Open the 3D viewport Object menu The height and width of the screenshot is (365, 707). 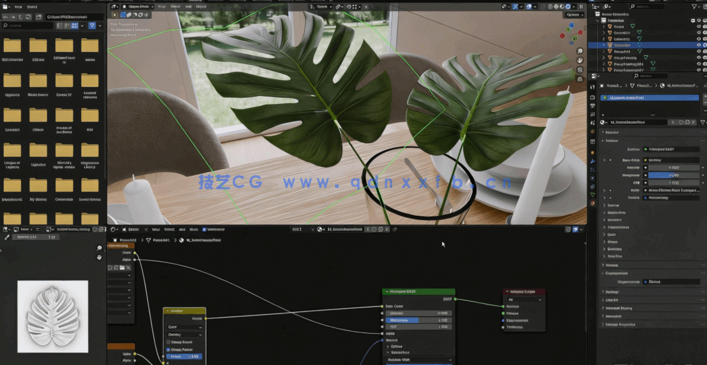[x=202, y=7]
